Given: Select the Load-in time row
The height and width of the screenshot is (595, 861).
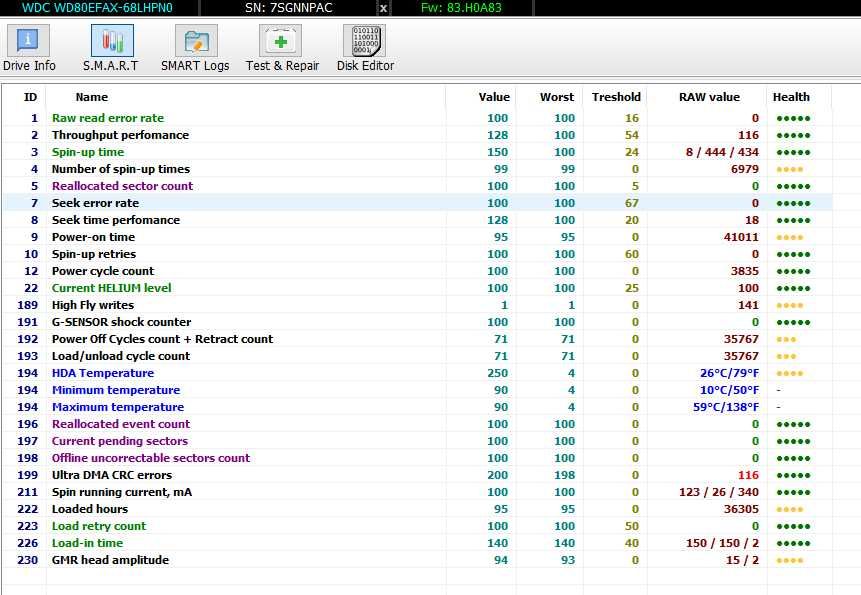Looking at the screenshot, I should [417, 543].
